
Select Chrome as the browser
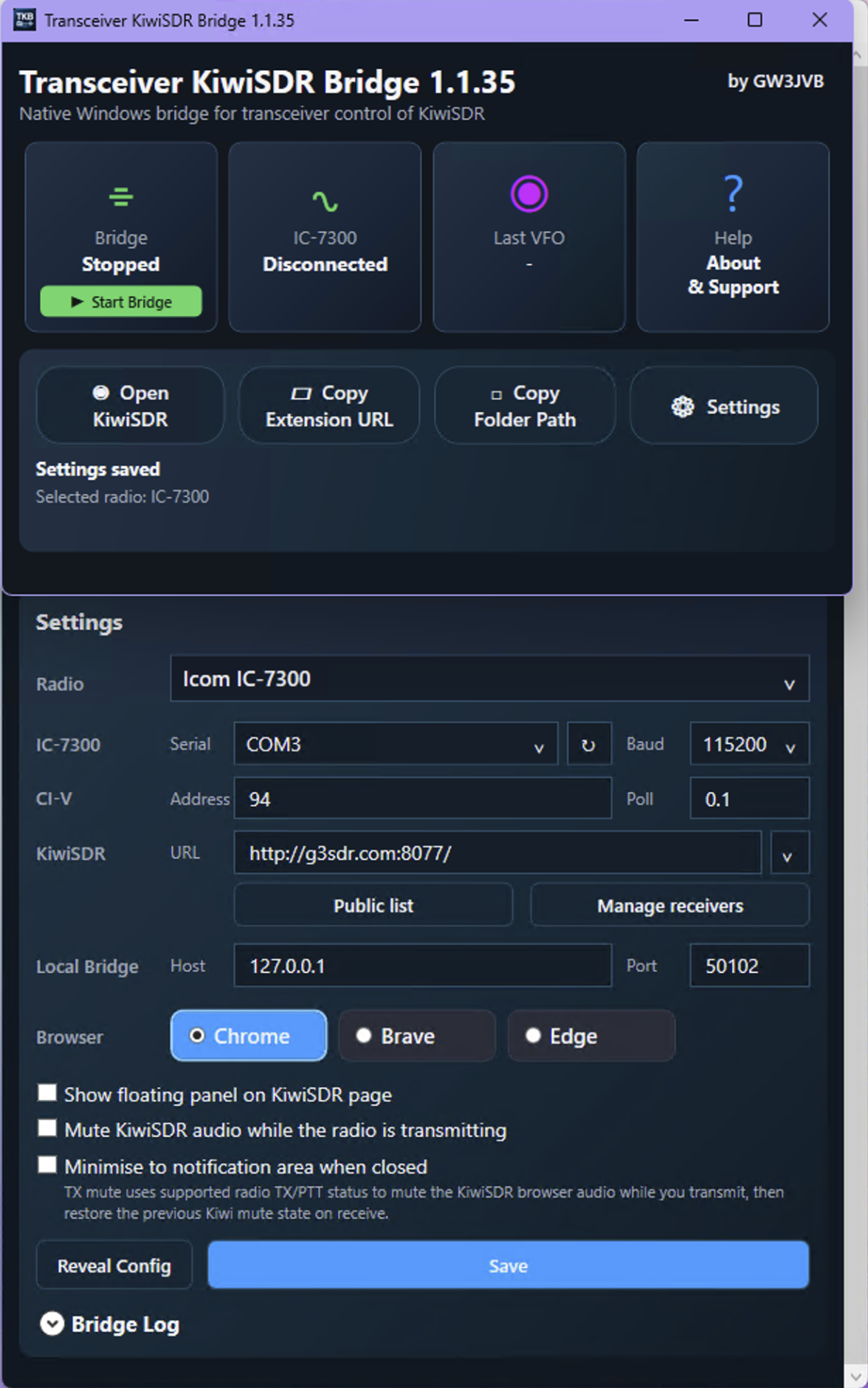pyautogui.click(x=249, y=1036)
